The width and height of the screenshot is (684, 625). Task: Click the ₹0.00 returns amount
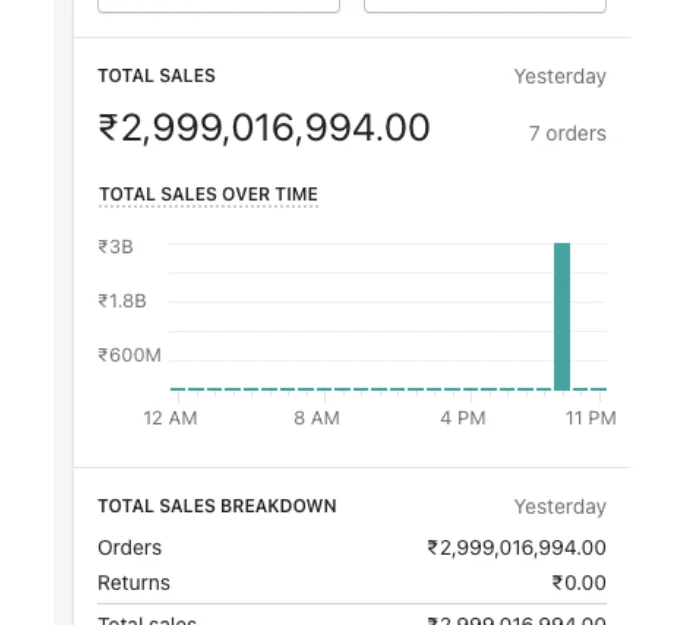(x=579, y=583)
